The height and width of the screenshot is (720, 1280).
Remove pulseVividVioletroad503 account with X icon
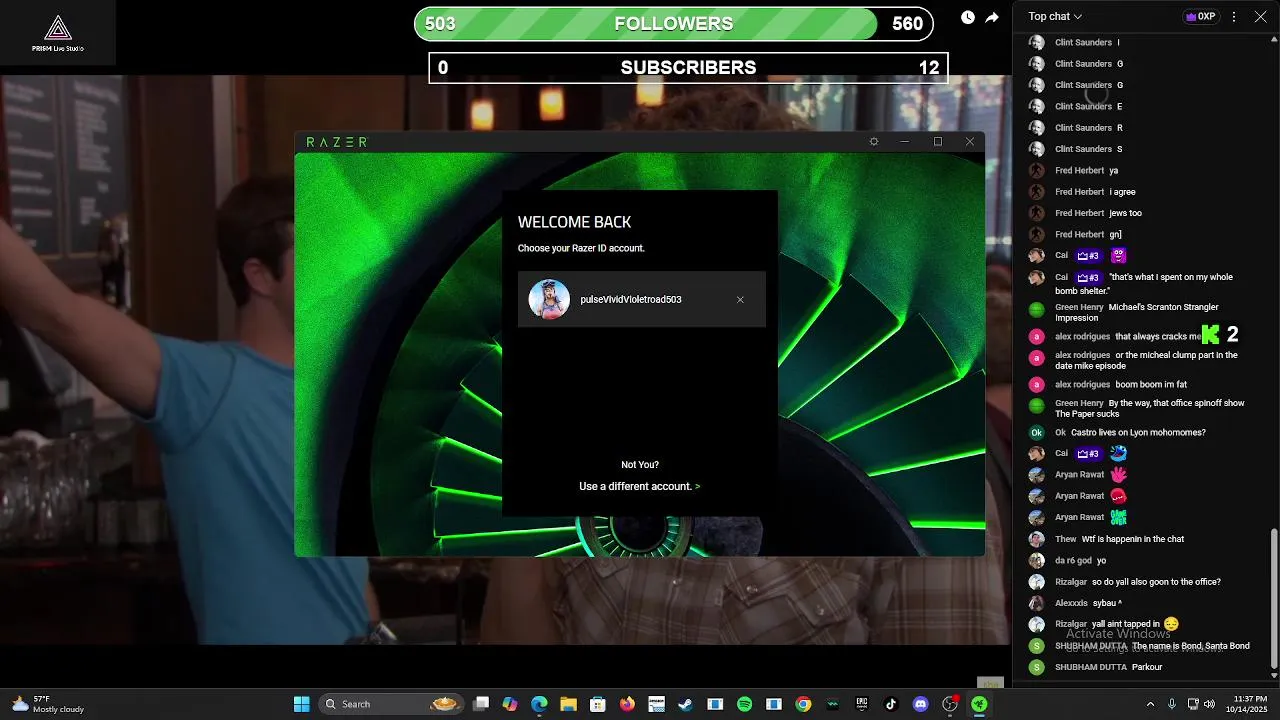click(x=740, y=300)
